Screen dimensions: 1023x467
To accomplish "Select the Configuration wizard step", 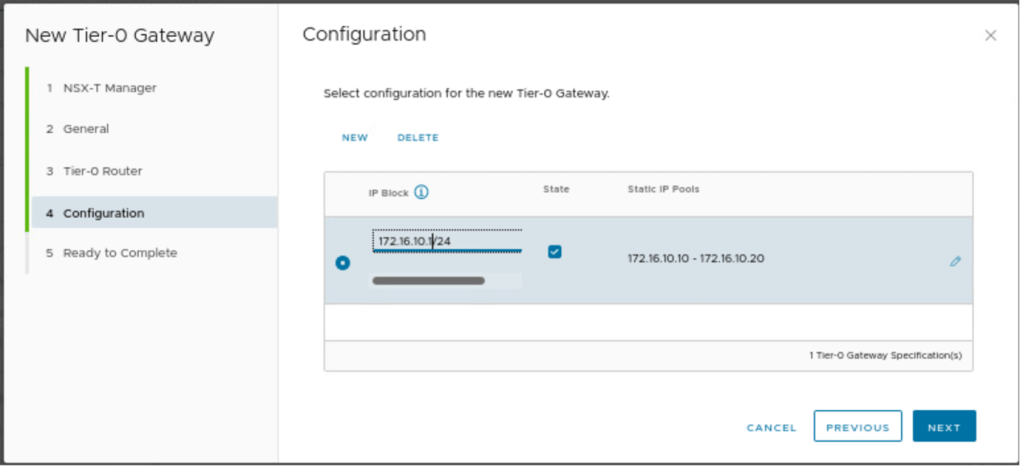I will pyautogui.click(x=103, y=213).
